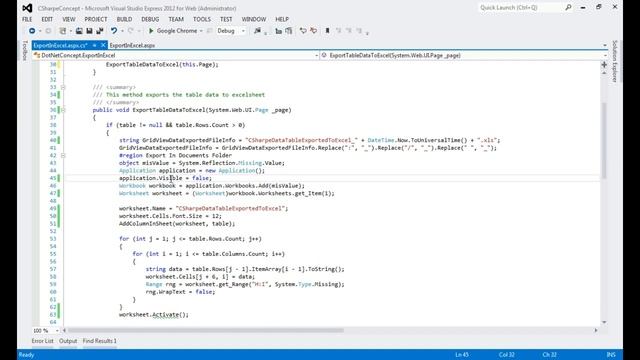This screenshot has width=640, height=360.
Task: Open the toolbar overflow options arrow
Action: 367,33
